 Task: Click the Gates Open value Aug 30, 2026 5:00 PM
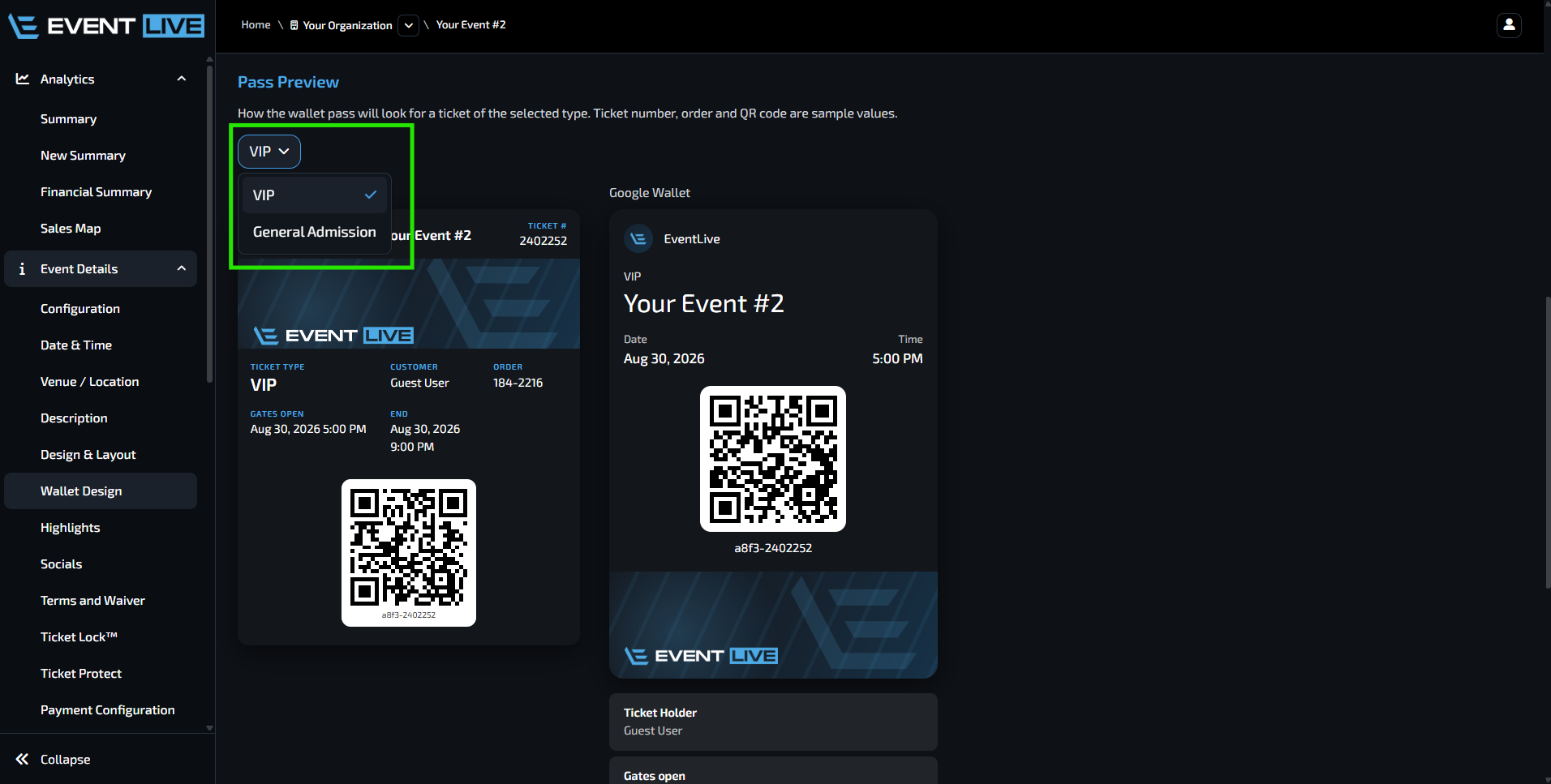308,429
